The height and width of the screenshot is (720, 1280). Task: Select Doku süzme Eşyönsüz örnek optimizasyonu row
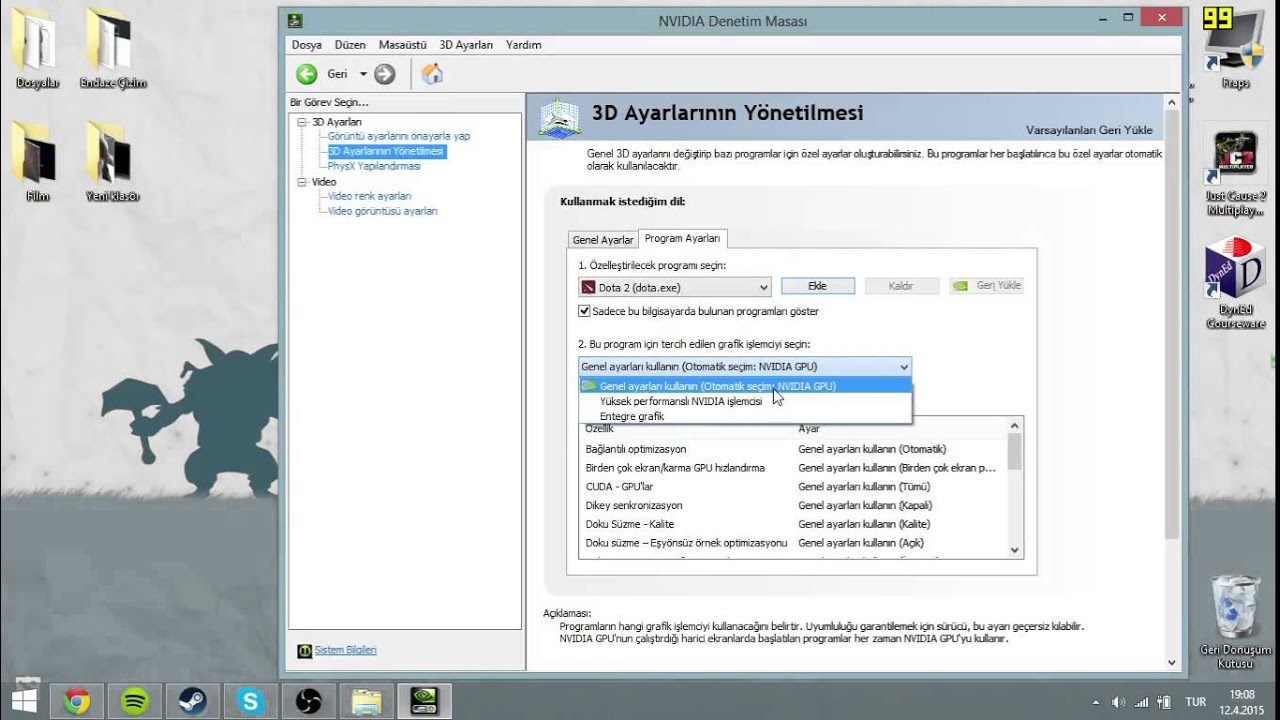(x=792, y=543)
